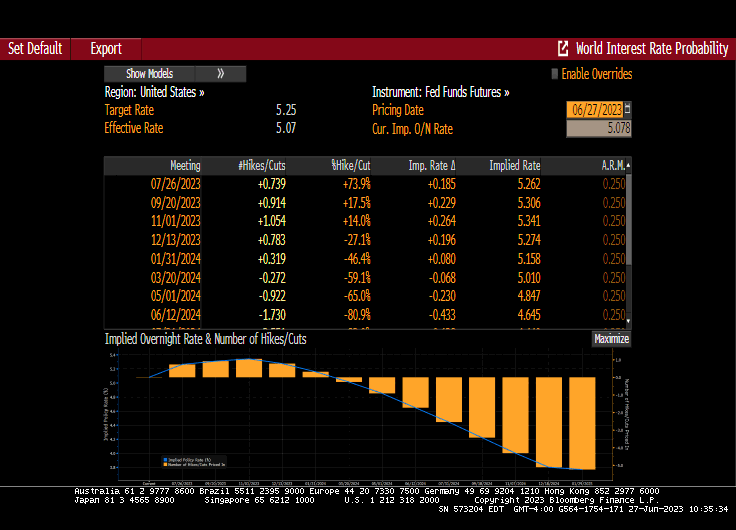Click the Implied Policy Rate legend marker
This screenshot has height=530, width=736.
(x=164, y=459)
